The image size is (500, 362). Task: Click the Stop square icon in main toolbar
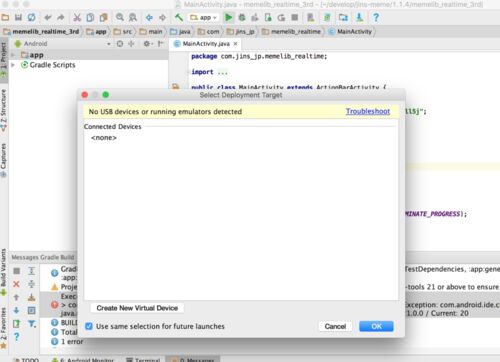(294, 17)
